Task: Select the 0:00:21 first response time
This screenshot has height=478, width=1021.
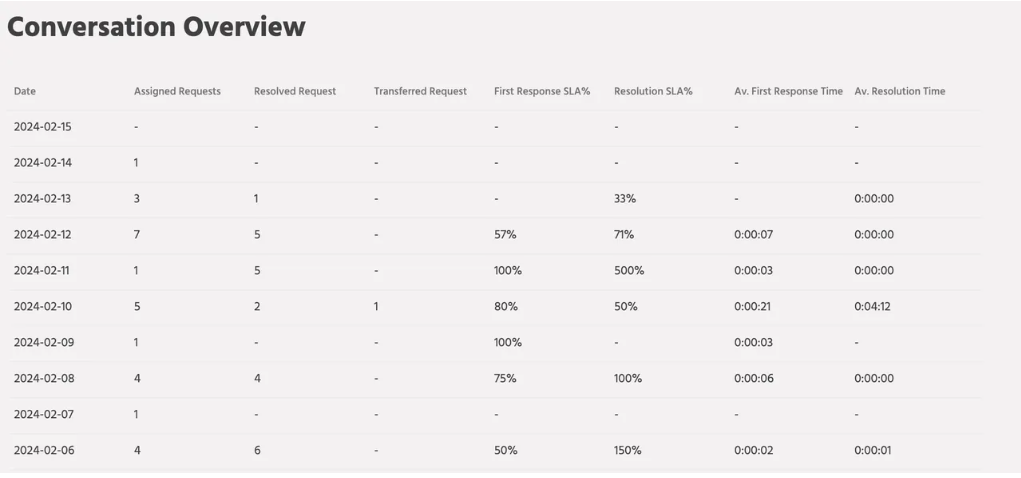Action: pyautogui.click(x=752, y=307)
